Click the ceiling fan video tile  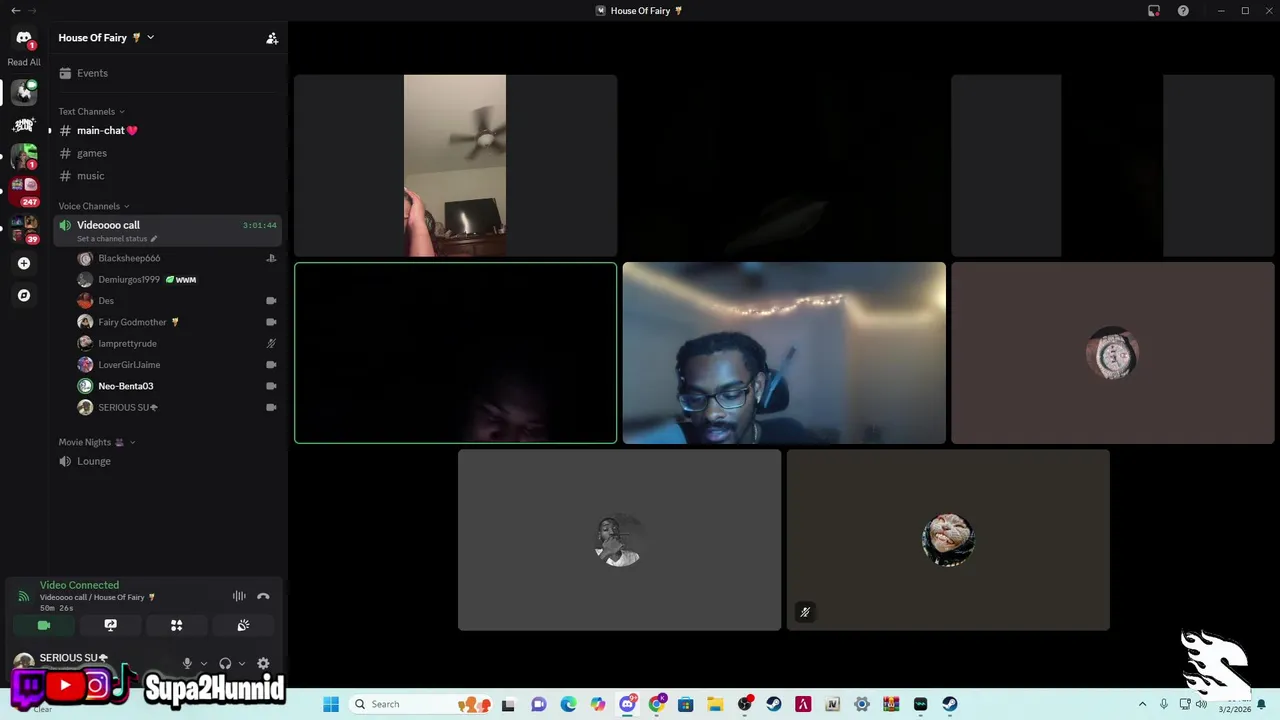pyautogui.click(x=455, y=165)
